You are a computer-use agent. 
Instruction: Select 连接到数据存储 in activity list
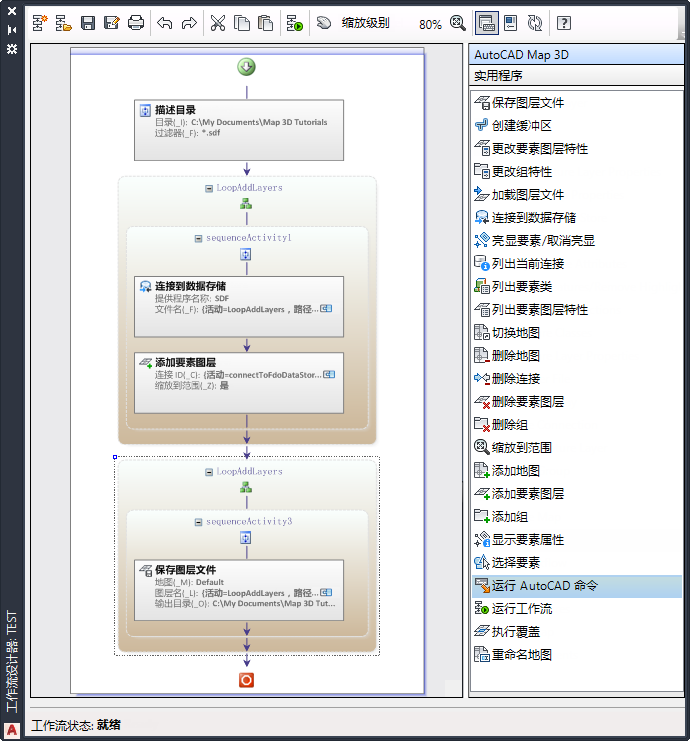(x=577, y=217)
